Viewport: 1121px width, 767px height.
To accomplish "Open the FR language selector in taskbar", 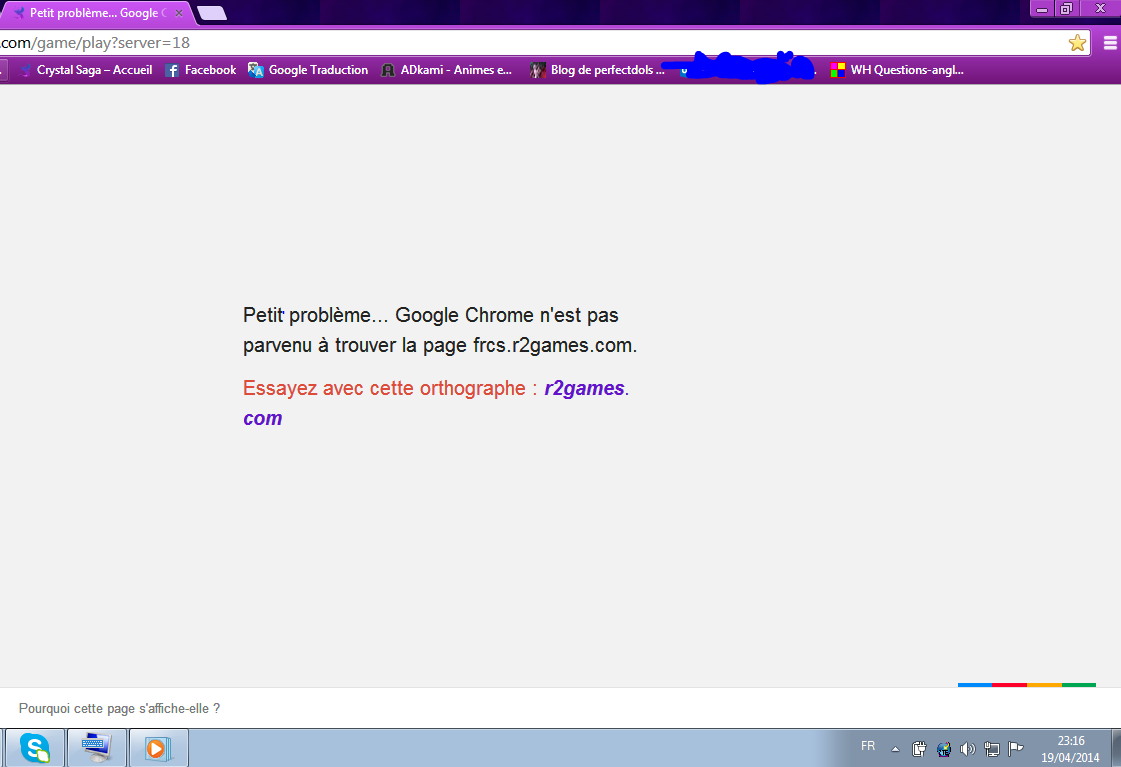I will tap(867, 746).
